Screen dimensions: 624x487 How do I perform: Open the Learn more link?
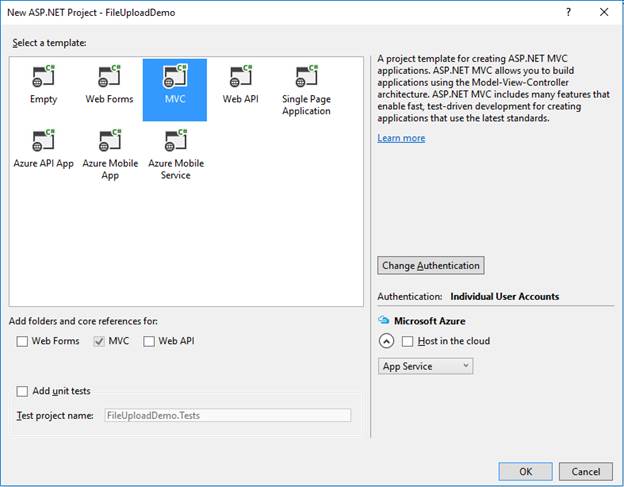click(x=401, y=138)
